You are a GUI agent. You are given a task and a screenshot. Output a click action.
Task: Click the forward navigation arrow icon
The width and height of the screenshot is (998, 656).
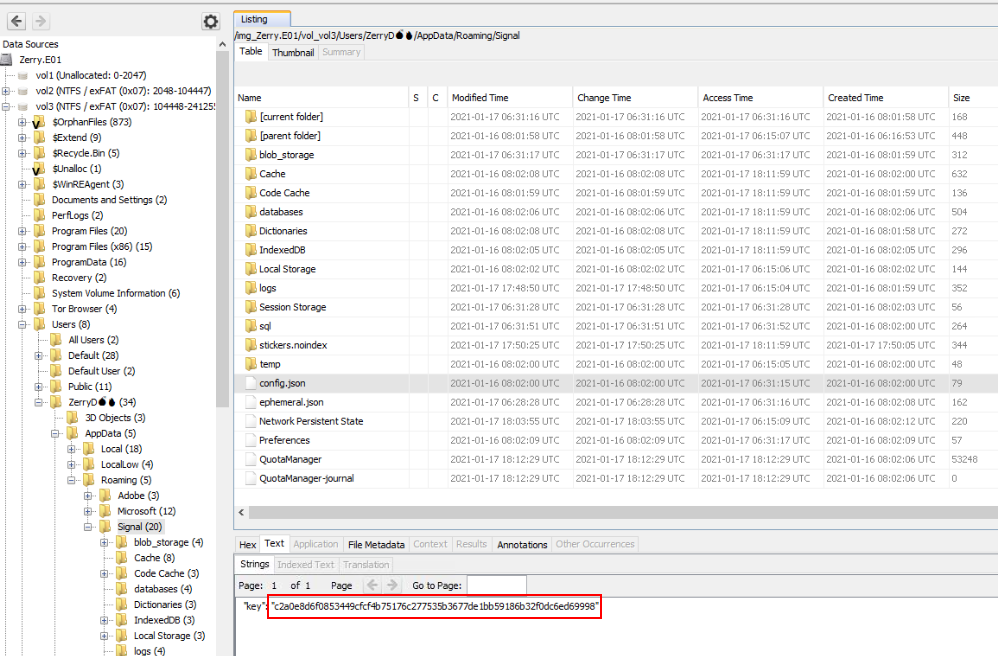click(x=41, y=21)
